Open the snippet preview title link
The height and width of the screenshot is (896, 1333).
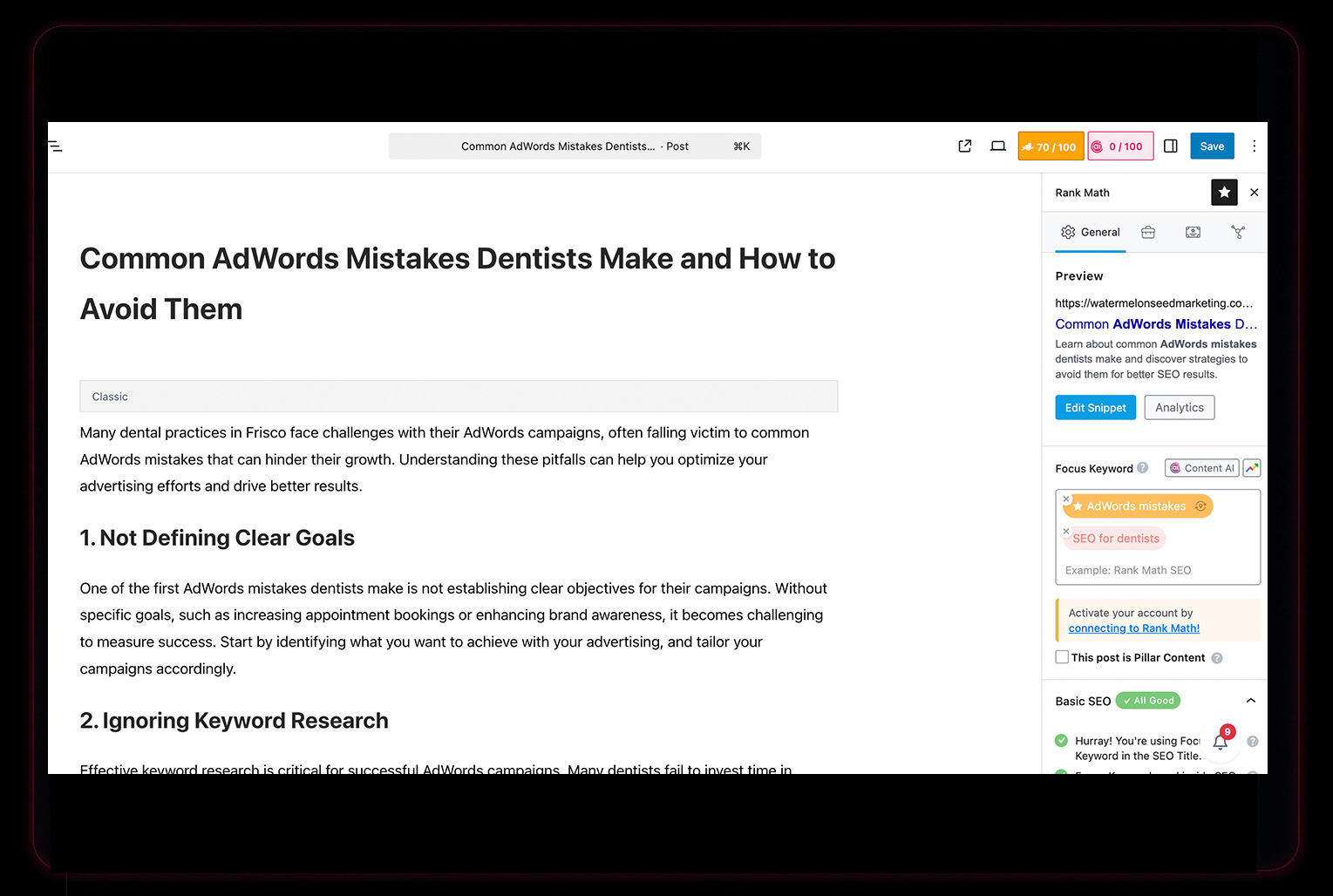(1156, 324)
